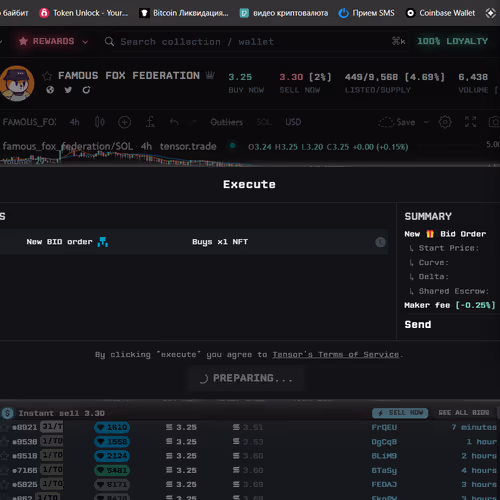Screen dimensions: 500x500
Task: Toggle the Outliers chart option
Action: click(x=227, y=122)
